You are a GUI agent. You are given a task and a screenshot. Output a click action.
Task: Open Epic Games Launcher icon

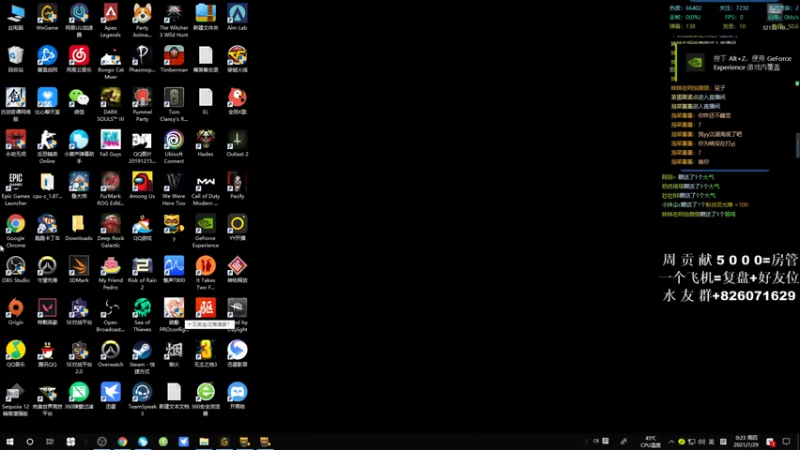[x=15, y=189]
